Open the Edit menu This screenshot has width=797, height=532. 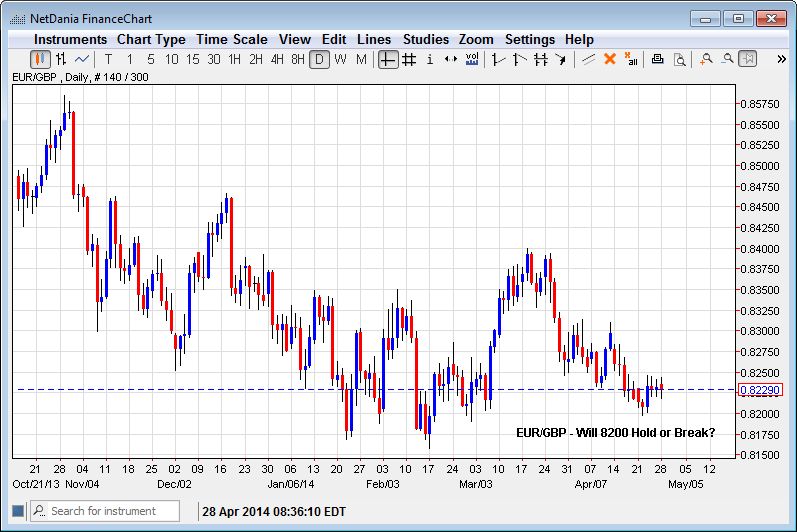(334, 39)
